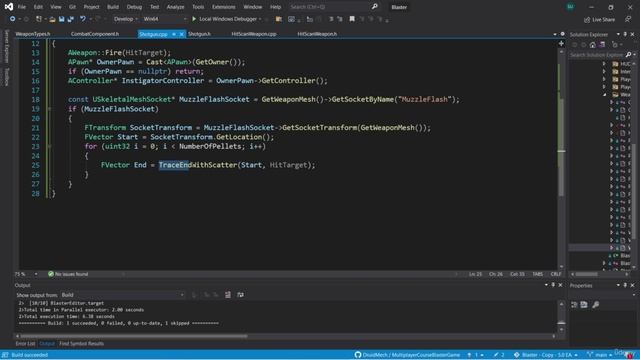Click Solution Explorer home icon
This screenshot has width=640, height=360.
[593, 44]
